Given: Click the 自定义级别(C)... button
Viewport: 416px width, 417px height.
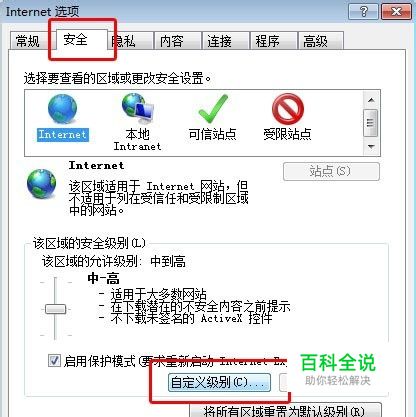Looking at the screenshot, I should point(219,382).
